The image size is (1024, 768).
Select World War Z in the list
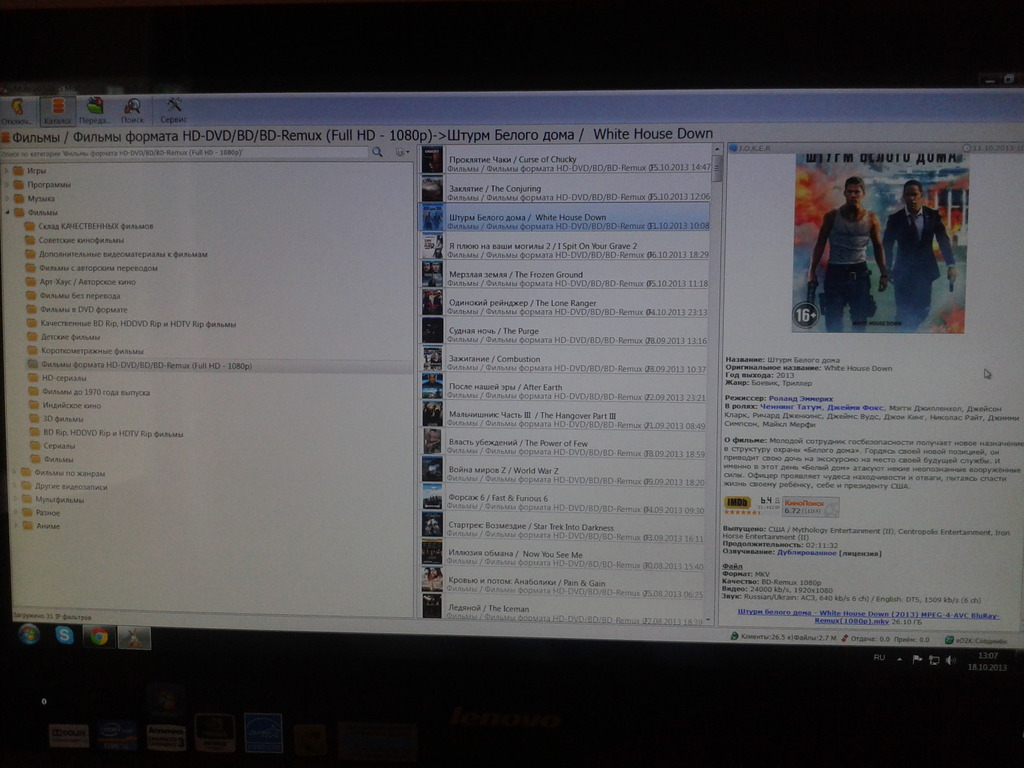[x=503, y=470]
